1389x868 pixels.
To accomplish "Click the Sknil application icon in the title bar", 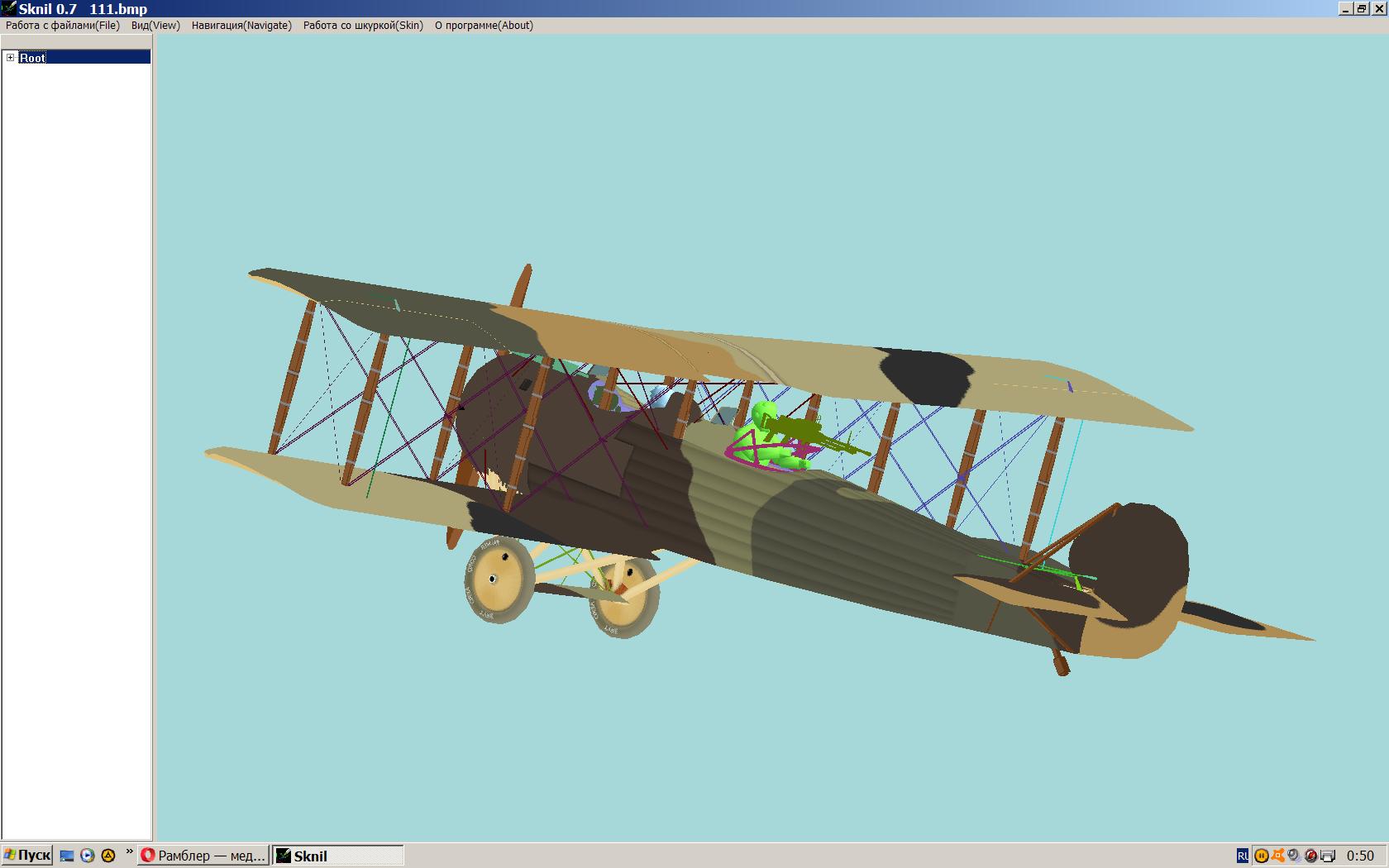I will 8,8.
